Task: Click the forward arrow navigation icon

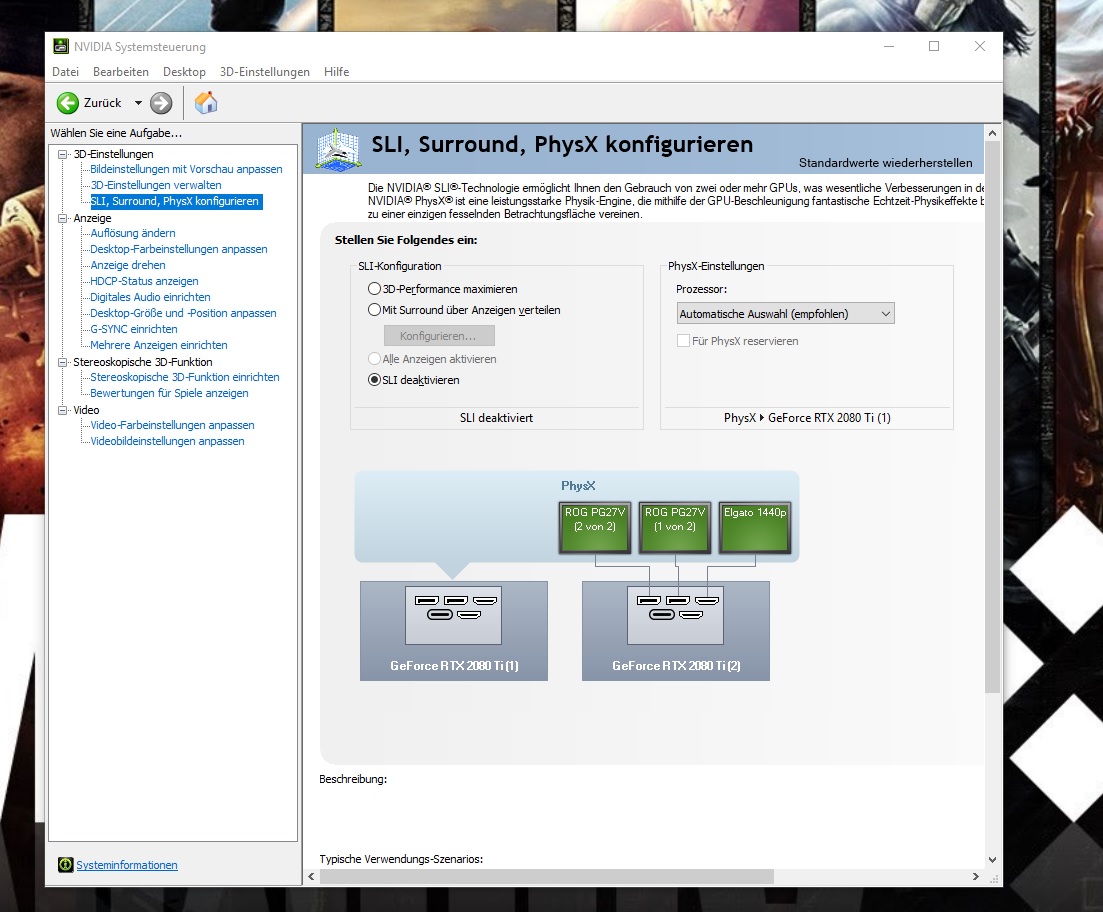Action: tap(161, 103)
